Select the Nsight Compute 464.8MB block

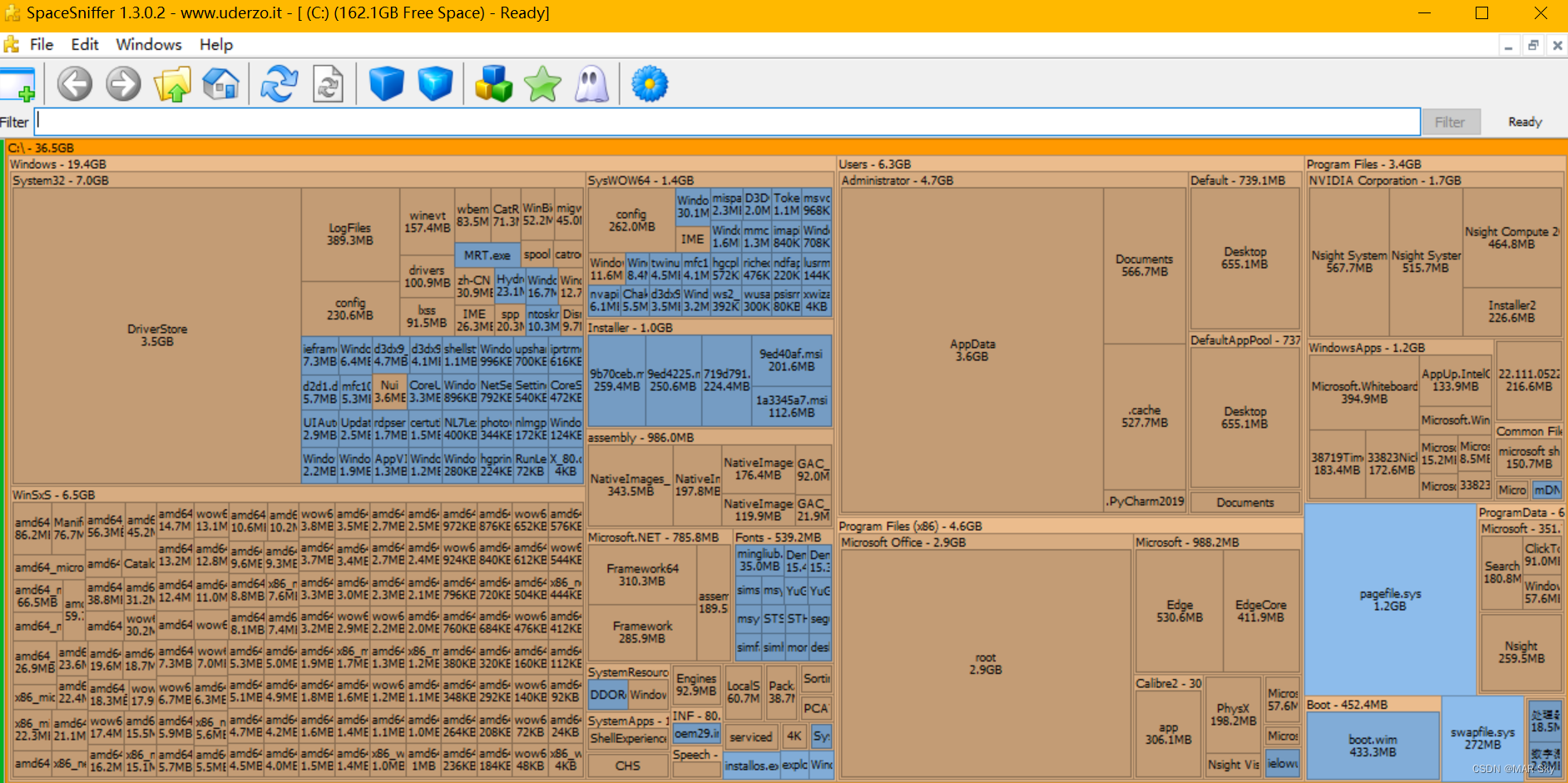pos(1511,238)
